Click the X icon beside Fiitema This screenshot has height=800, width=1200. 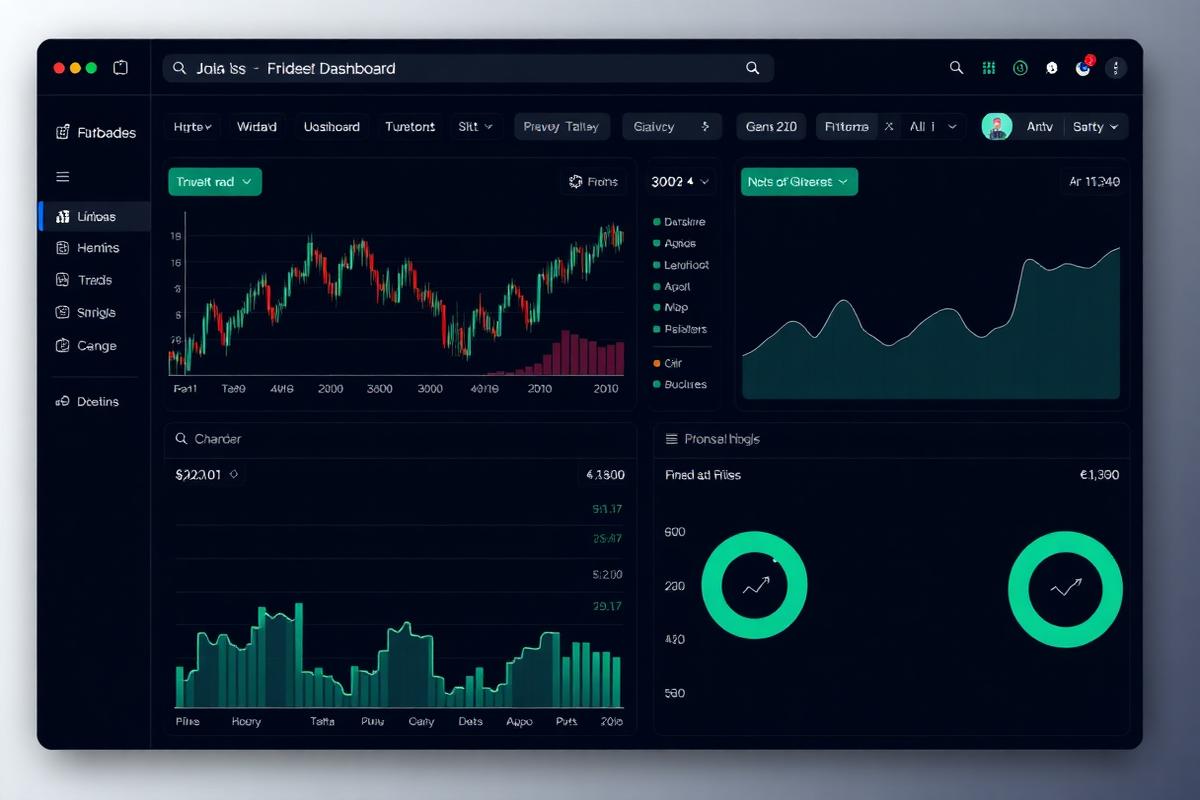[x=888, y=127]
